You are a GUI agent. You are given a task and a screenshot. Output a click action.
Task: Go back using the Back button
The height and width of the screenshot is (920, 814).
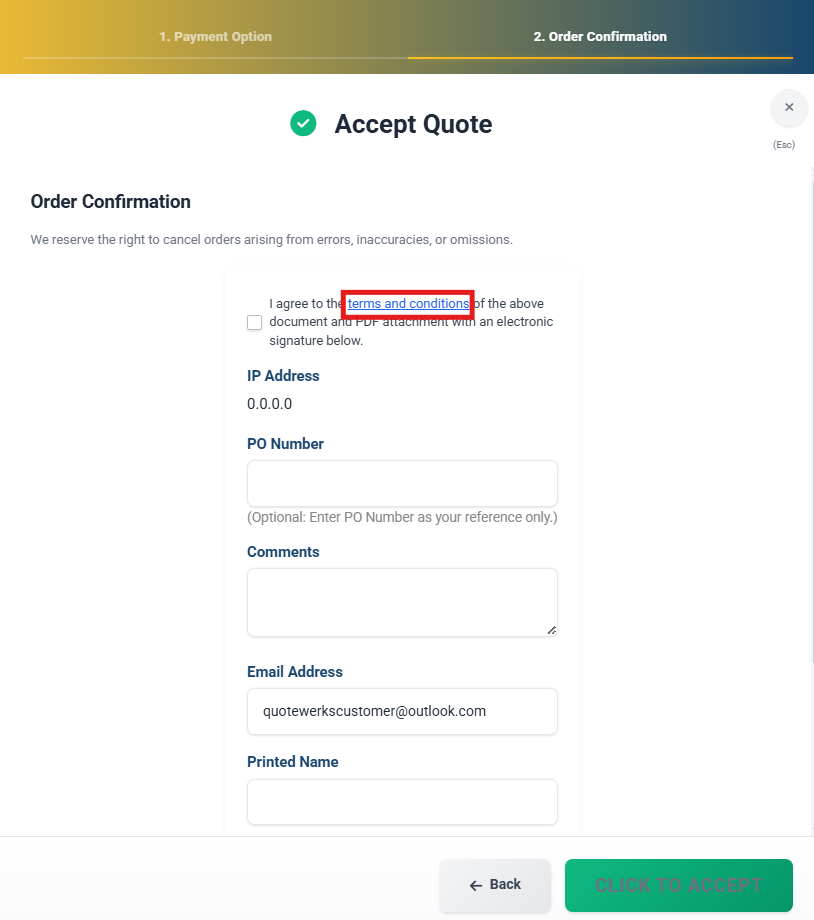pos(495,885)
